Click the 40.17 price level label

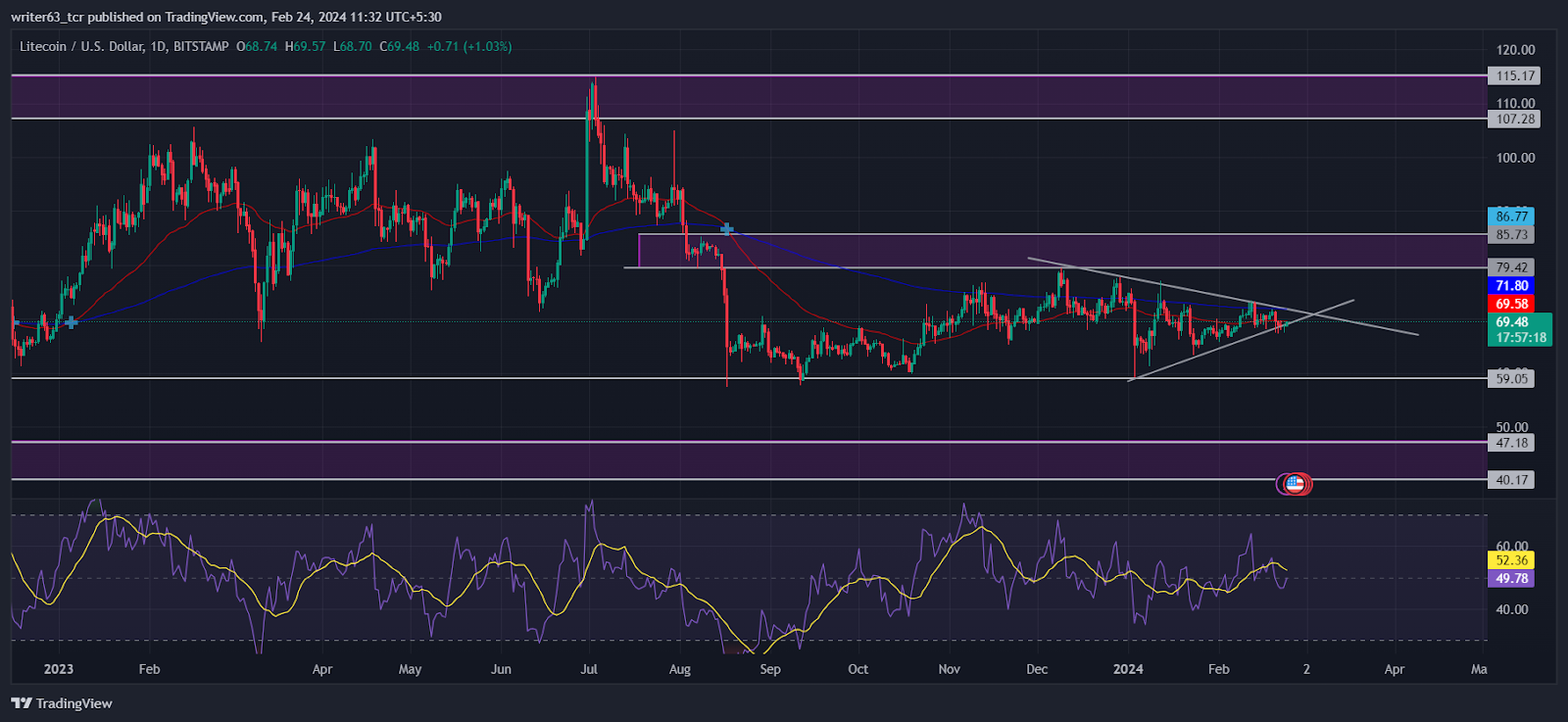(1511, 480)
